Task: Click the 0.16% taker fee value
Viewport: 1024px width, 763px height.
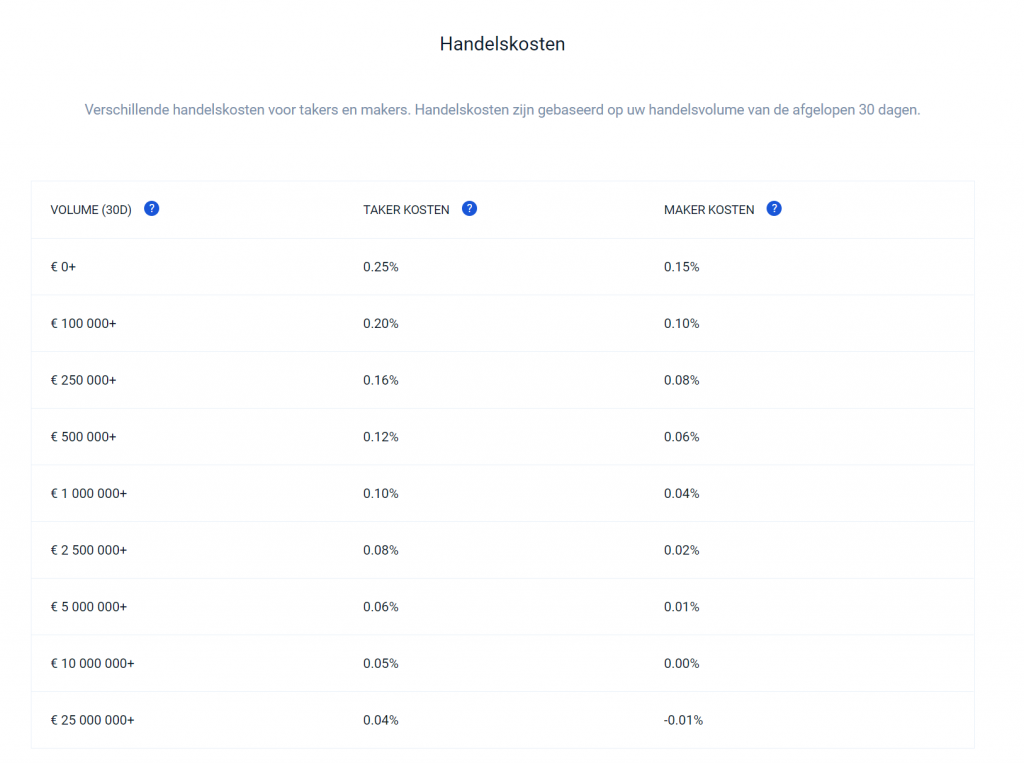Action: tap(381, 380)
